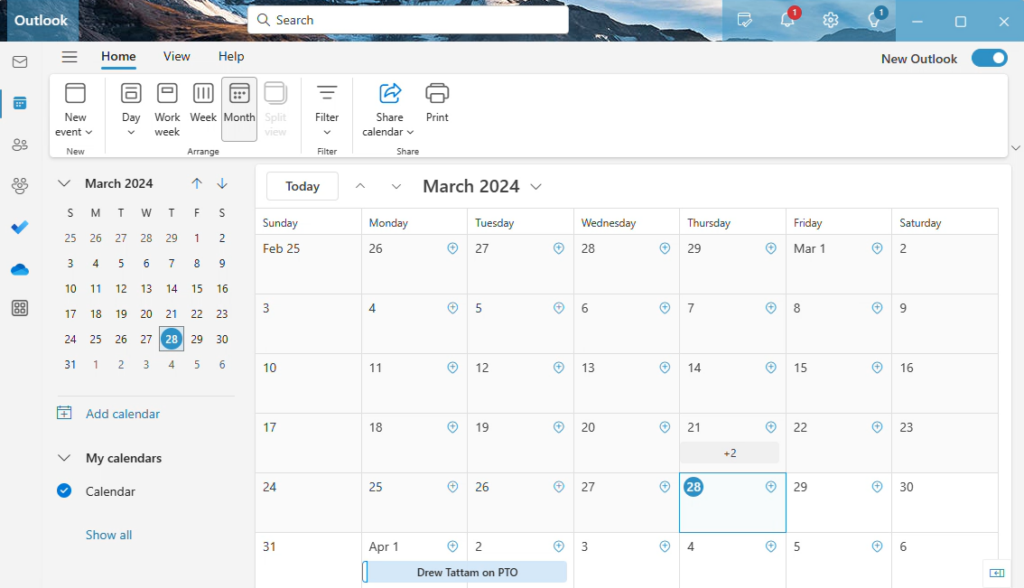This screenshot has width=1024, height=588.
Task: Toggle the hamburger navigation pane button
Action: pyautogui.click(x=69, y=57)
